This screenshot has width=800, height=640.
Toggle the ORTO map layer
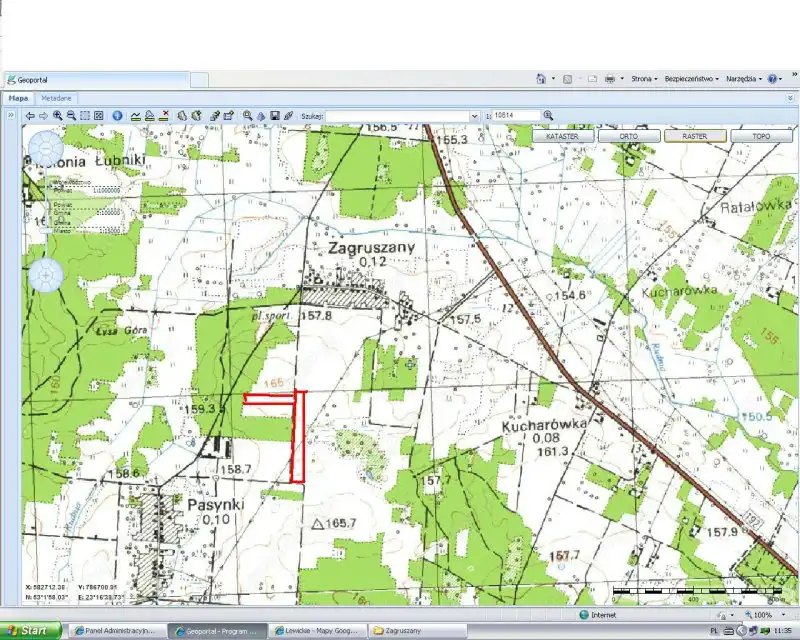(x=628, y=136)
